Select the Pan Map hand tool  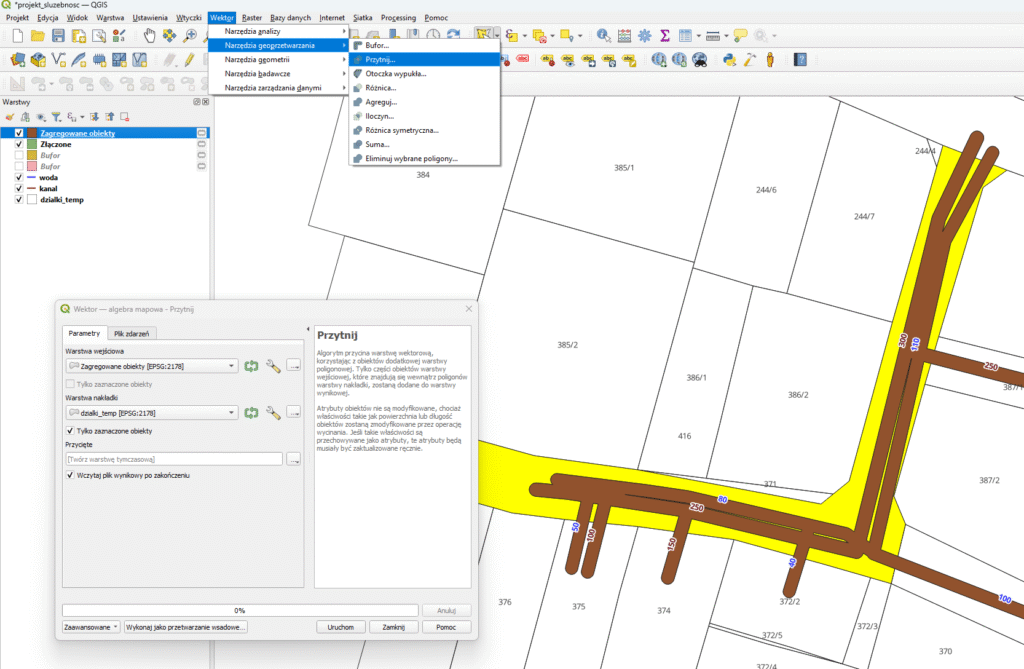click(x=149, y=35)
